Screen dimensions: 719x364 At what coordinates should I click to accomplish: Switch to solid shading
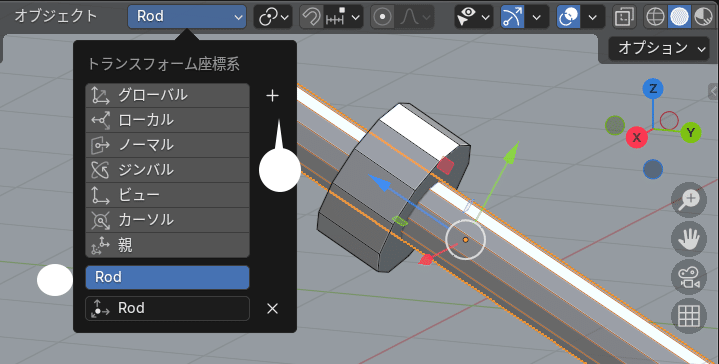(x=679, y=17)
